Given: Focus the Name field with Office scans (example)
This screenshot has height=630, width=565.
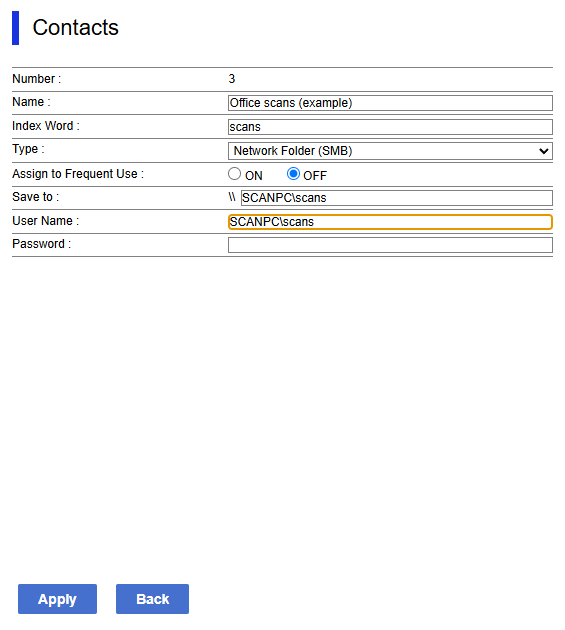Looking at the screenshot, I should 390,103.
